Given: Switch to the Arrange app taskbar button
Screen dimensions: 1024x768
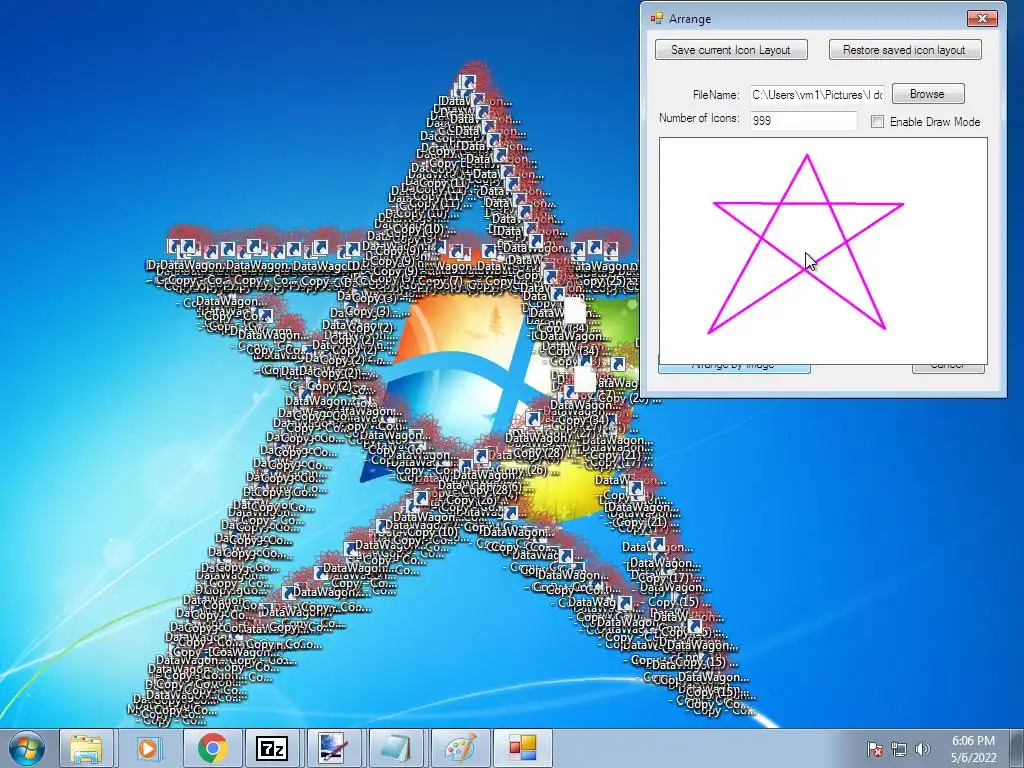Looking at the screenshot, I should [522, 748].
